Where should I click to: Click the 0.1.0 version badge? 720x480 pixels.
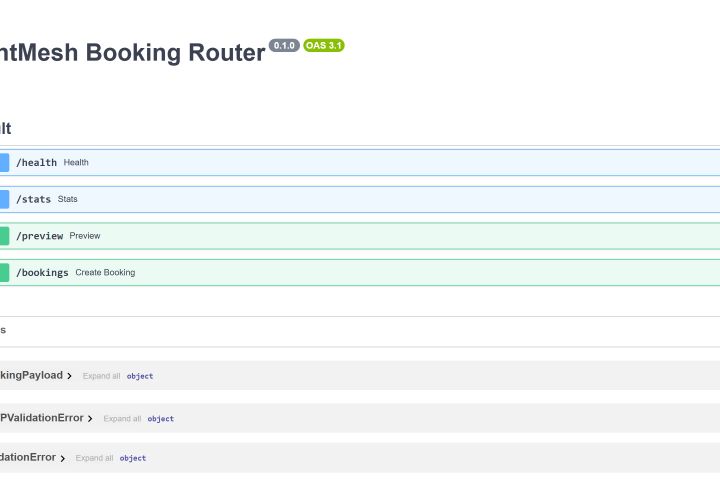(x=284, y=46)
